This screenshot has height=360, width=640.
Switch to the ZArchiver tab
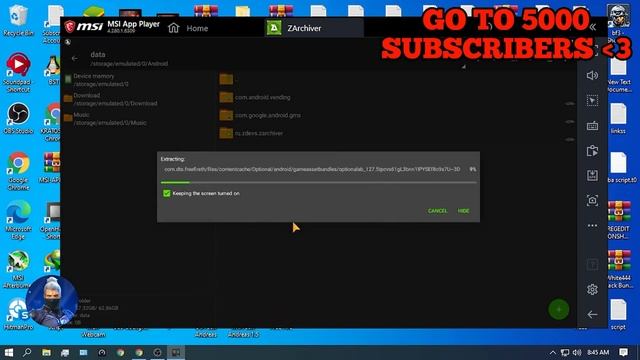click(x=313, y=28)
